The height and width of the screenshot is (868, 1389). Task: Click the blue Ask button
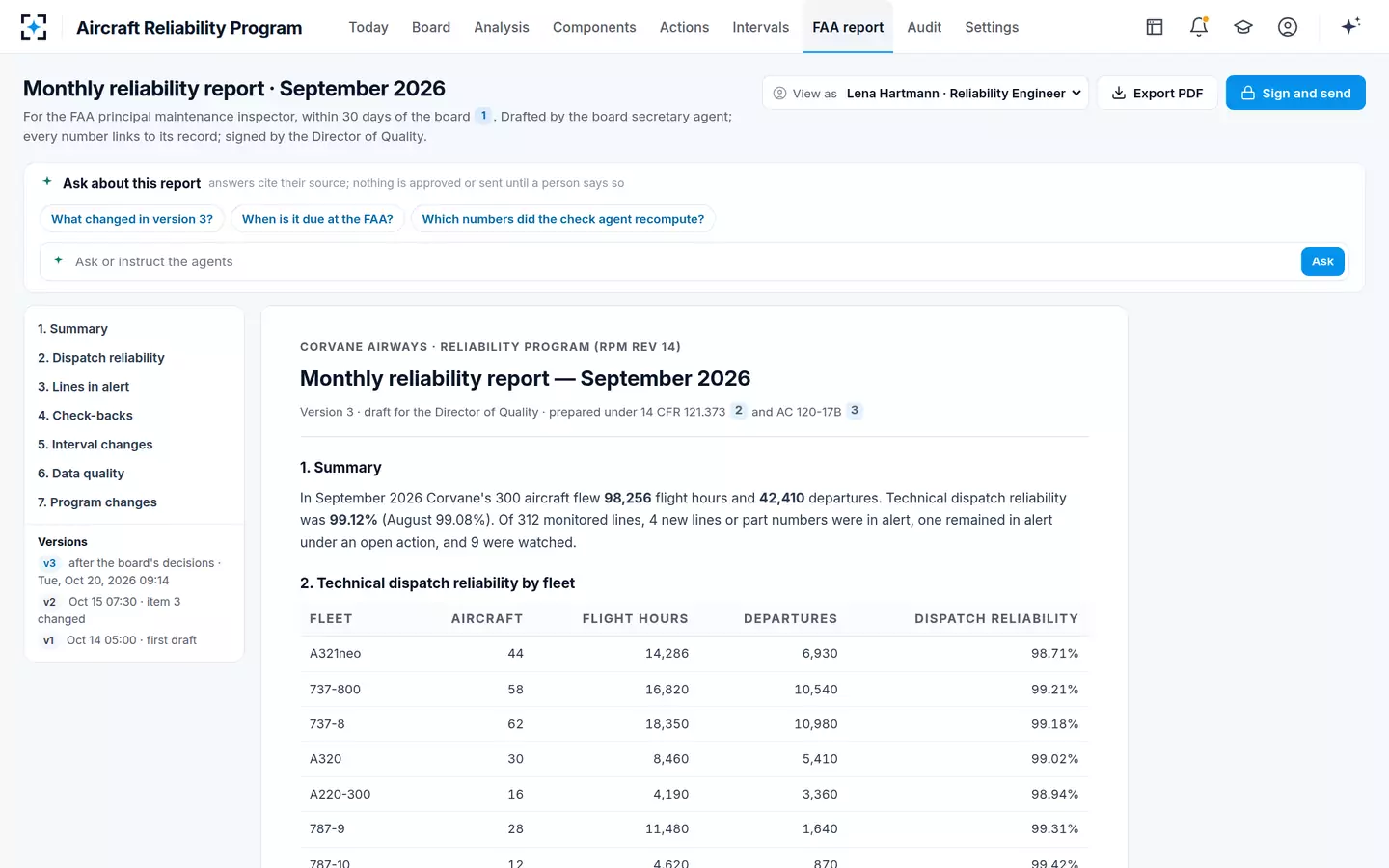point(1322,261)
